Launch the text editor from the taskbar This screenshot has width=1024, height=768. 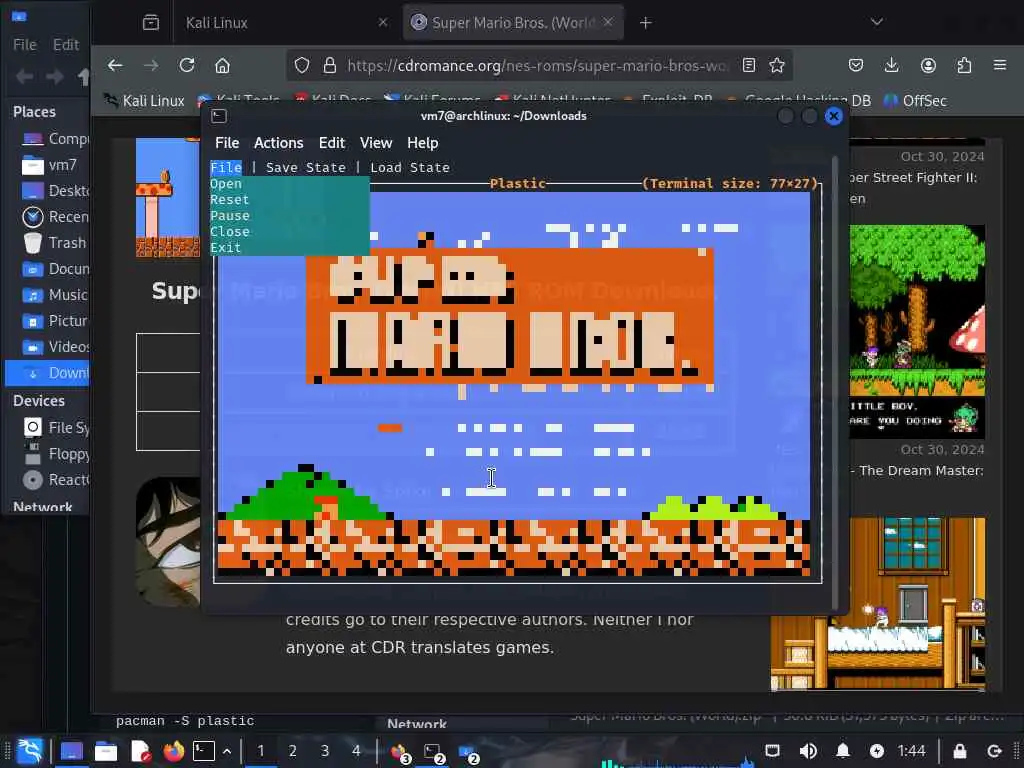point(140,752)
